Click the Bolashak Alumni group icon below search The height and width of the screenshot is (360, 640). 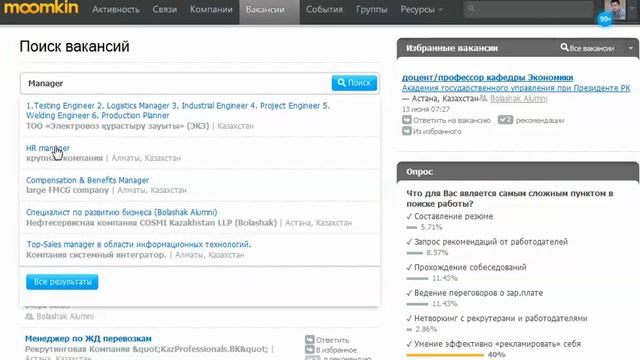pos(29,316)
